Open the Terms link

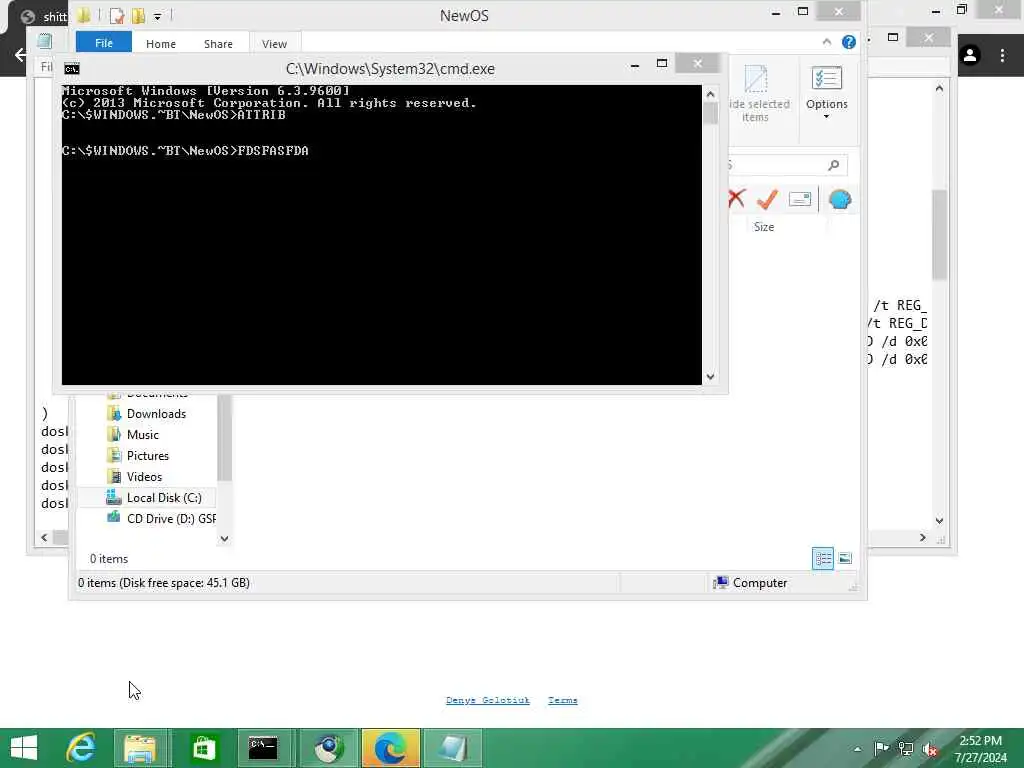[562, 700]
